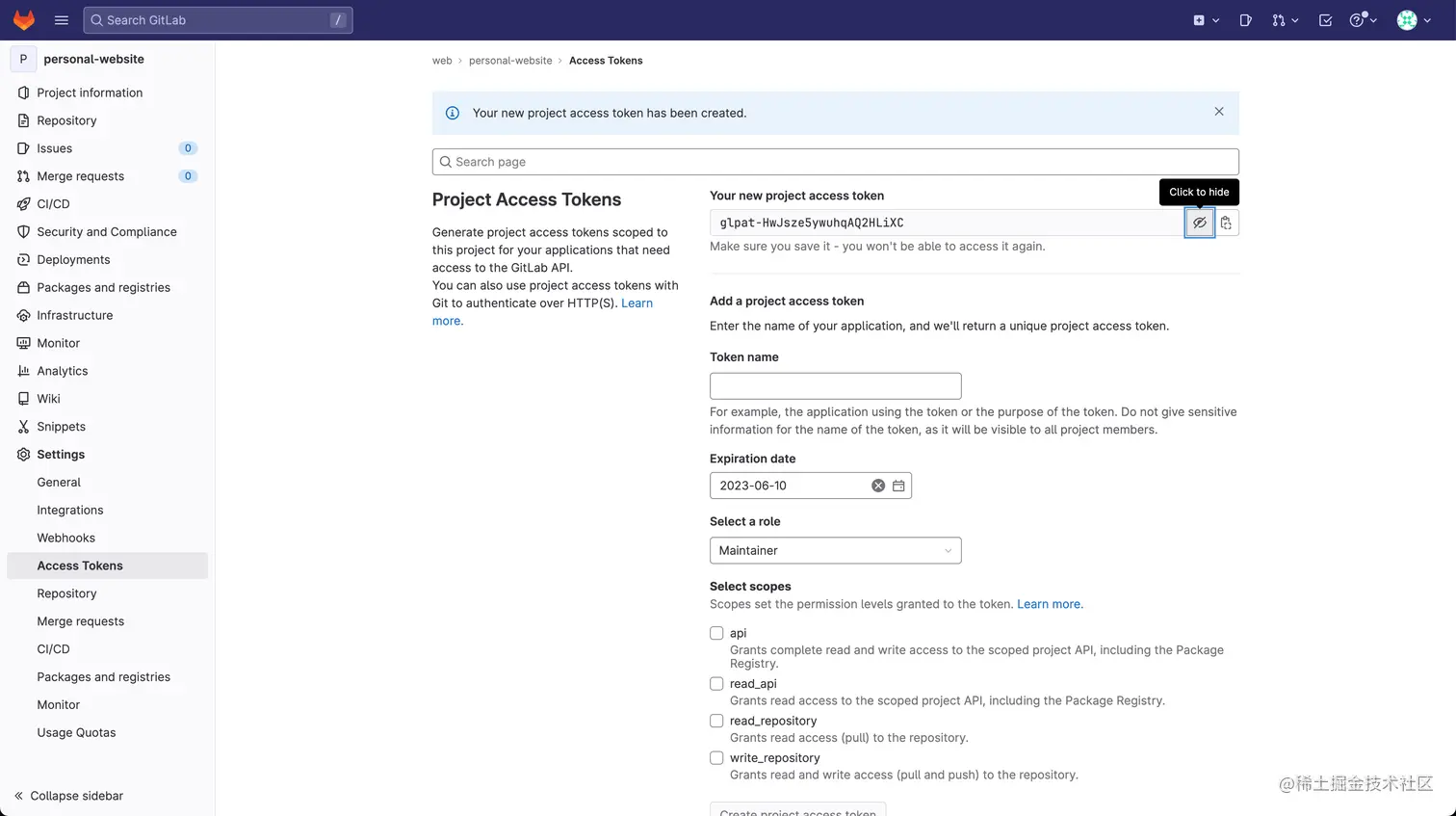Viewport: 1456px width, 816px height.
Task: Open the expiration date calendar picker
Action: pyautogui.click(x=898, y=486)
